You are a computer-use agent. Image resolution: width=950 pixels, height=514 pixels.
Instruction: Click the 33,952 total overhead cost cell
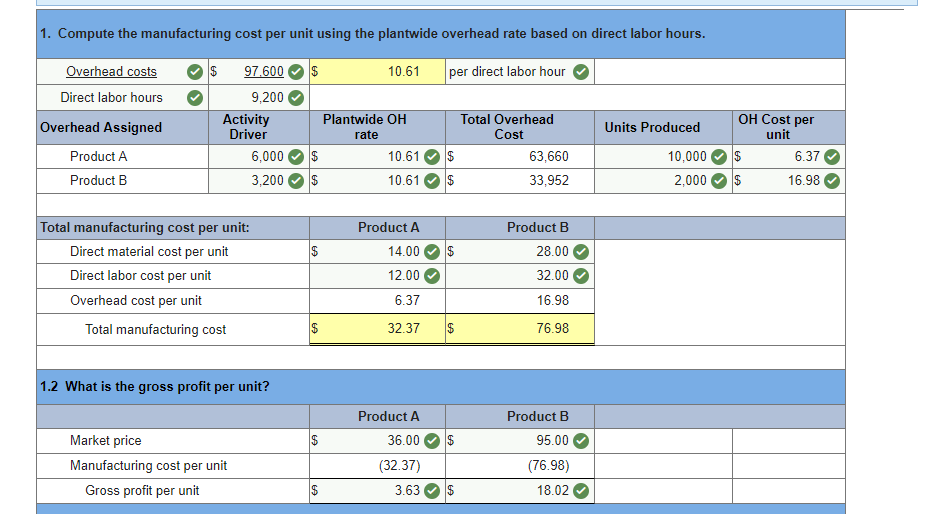tap(520, 181)
